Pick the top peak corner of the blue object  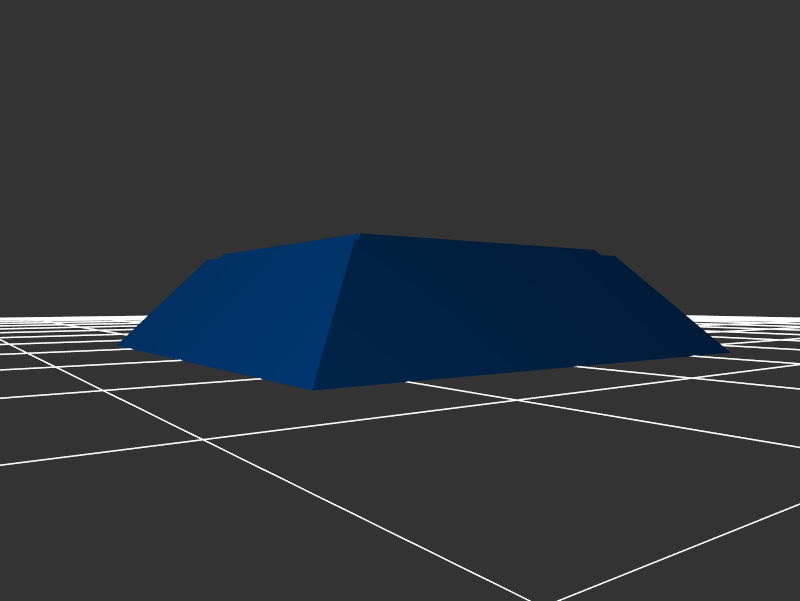[360, 235]
